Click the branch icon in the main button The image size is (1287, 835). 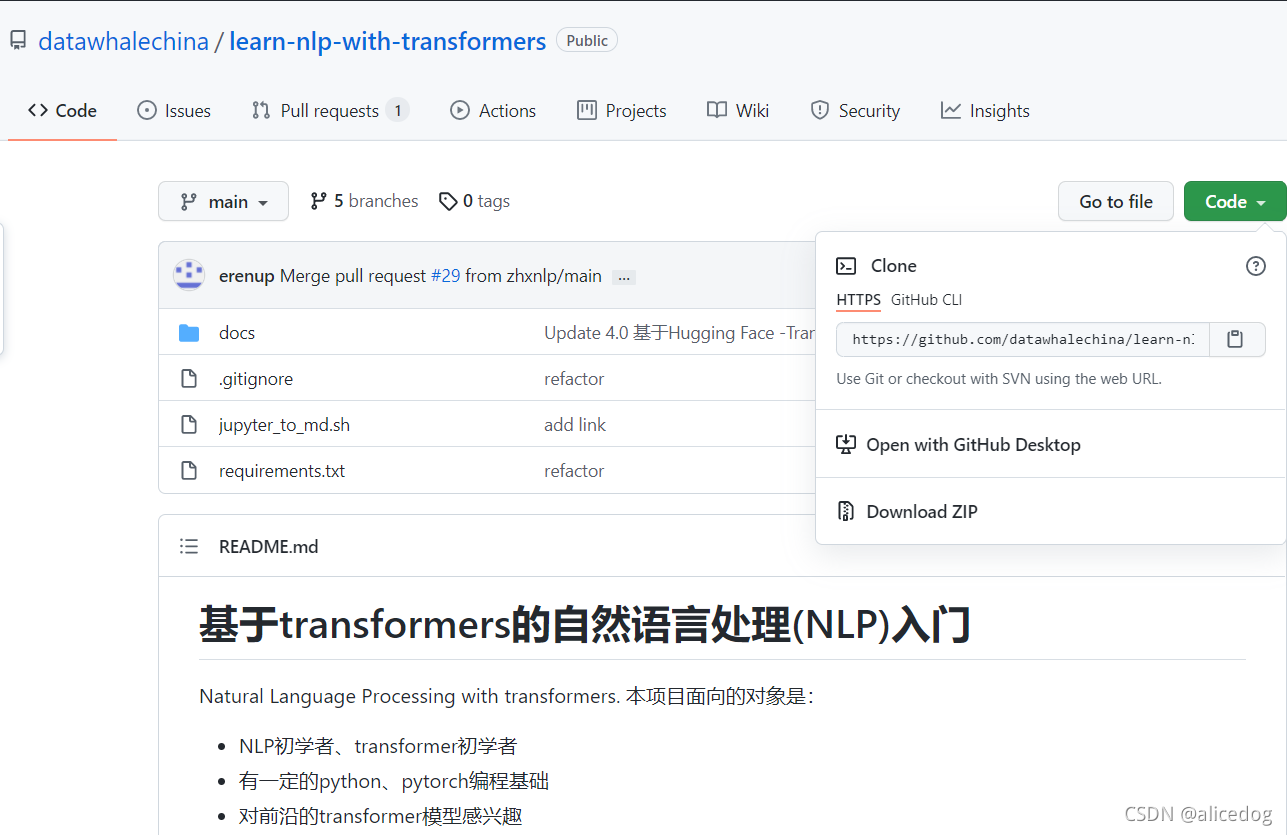tap(188, 202)
